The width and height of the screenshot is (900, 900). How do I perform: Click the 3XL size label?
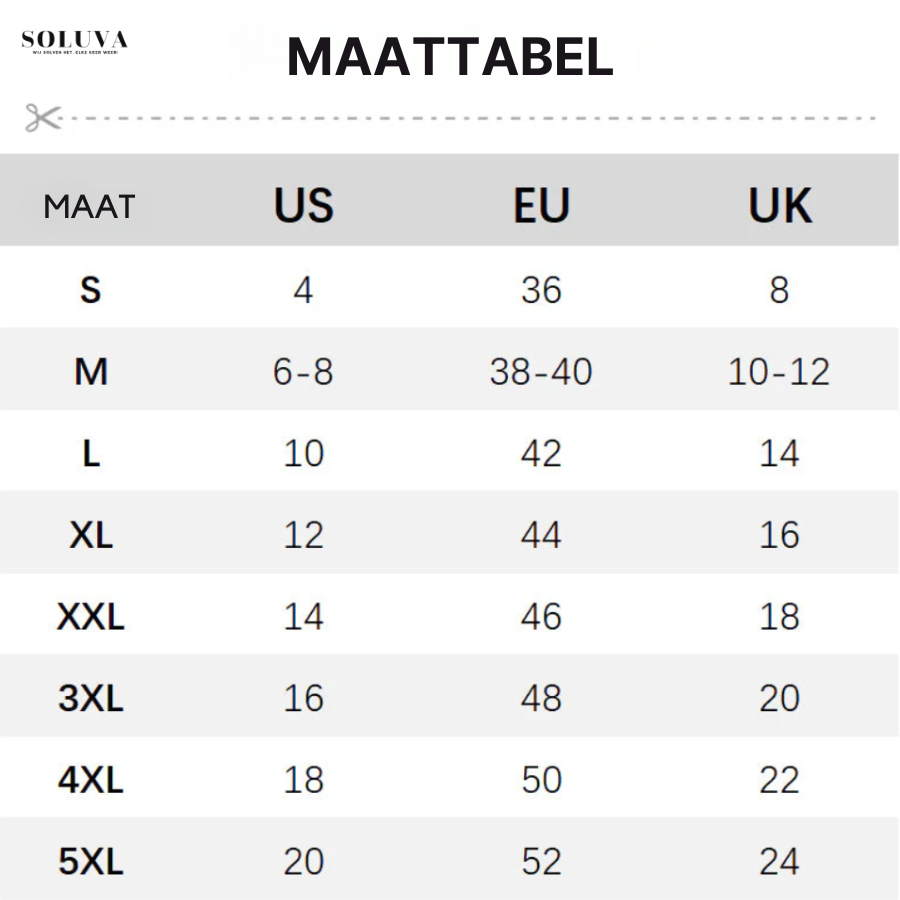pyautogui.click(x=91, y=699)
